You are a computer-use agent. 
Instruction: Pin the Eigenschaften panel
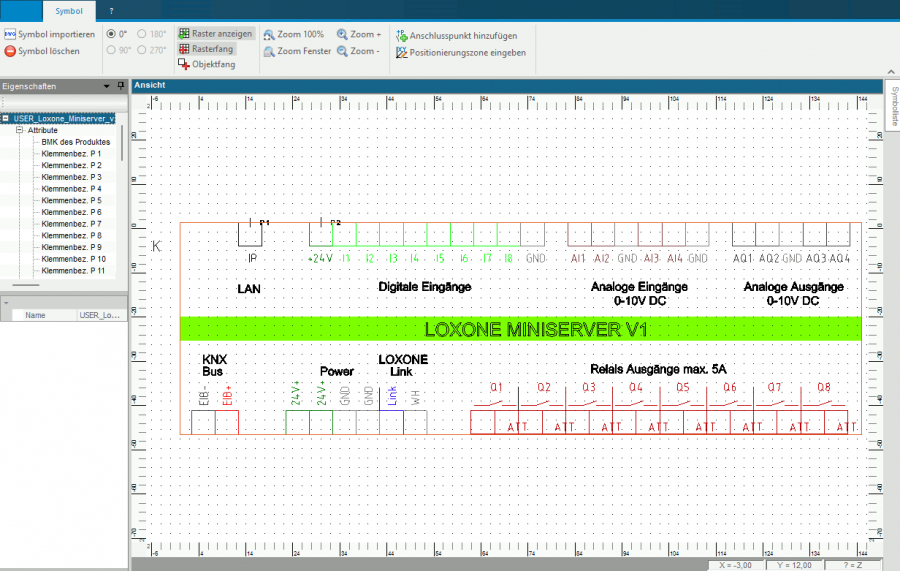tap(121, 86)
